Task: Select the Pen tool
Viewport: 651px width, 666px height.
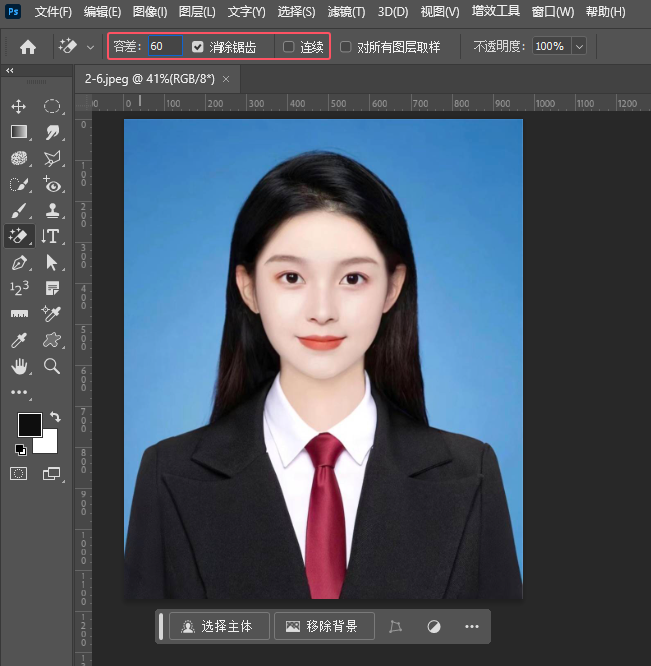Action: coord(19,263)
